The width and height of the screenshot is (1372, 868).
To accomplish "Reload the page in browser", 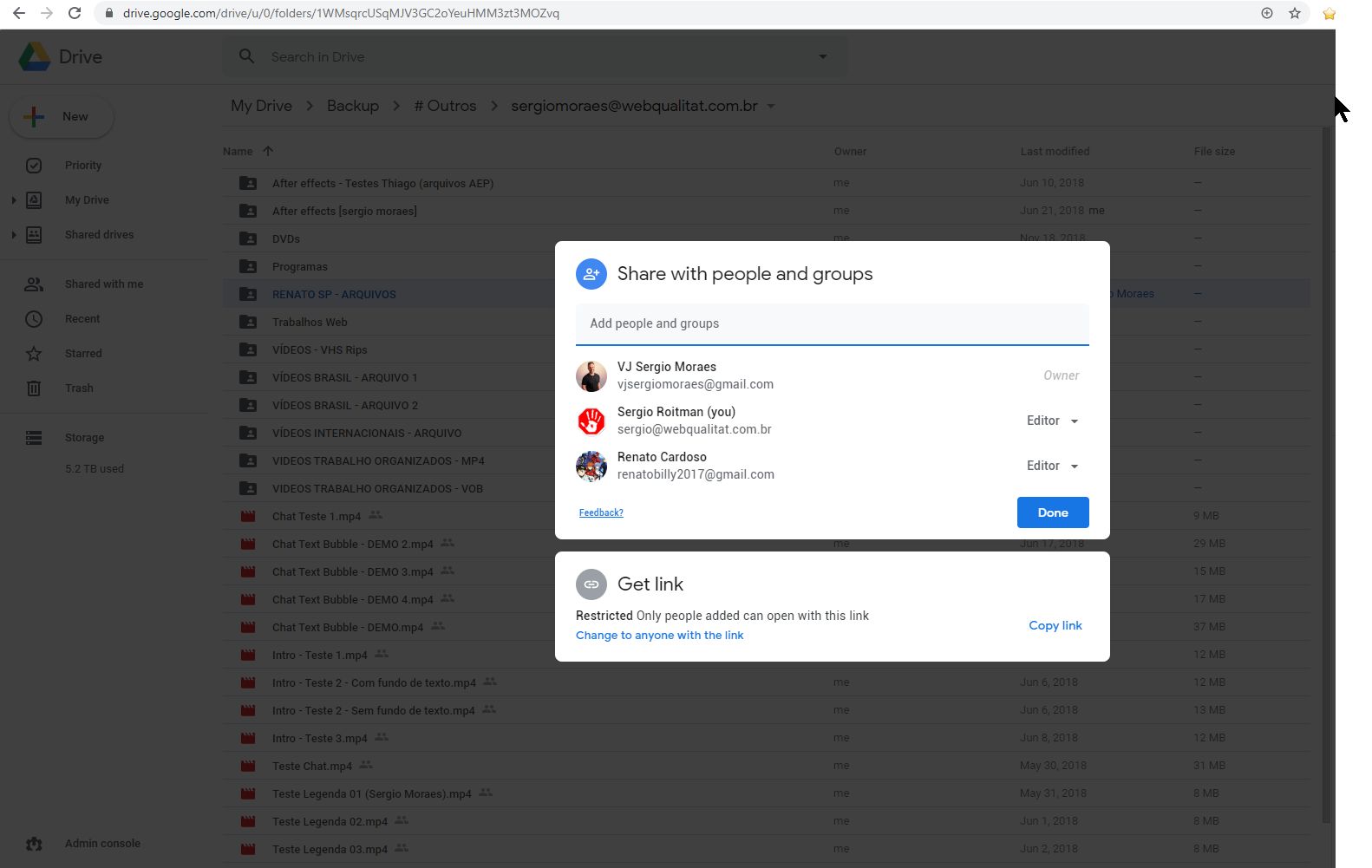I will pyautogui.click(x=75, y=13).
